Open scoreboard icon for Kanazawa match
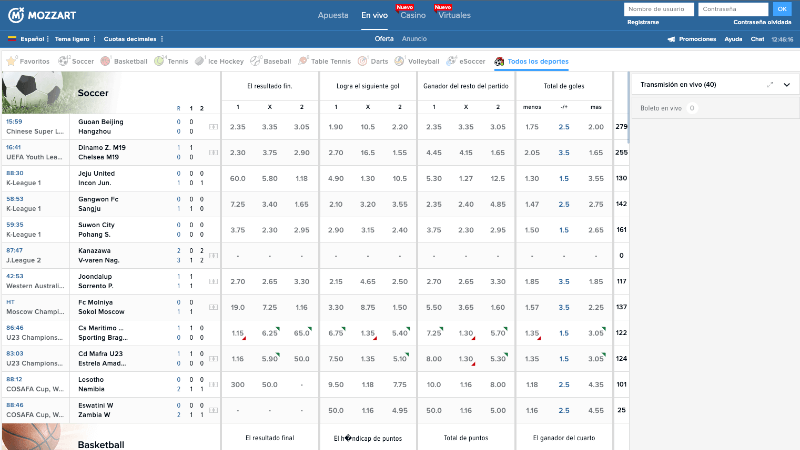The width and height of the screenshot is (800, 450). click(213, 256)
